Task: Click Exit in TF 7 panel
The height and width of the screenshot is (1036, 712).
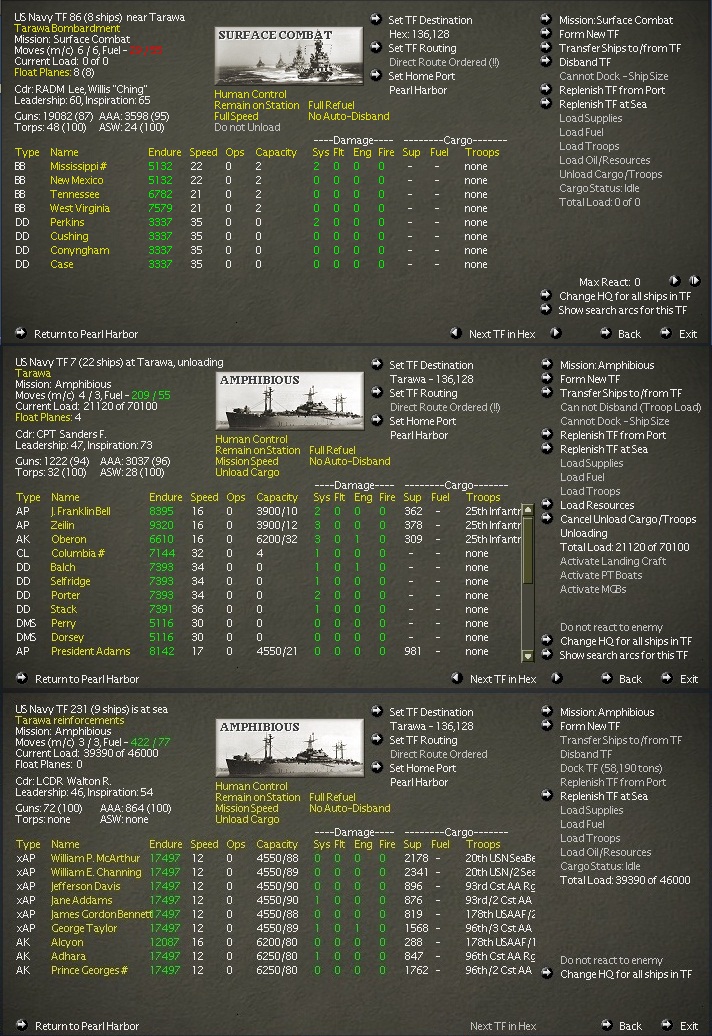Action: 689,679
